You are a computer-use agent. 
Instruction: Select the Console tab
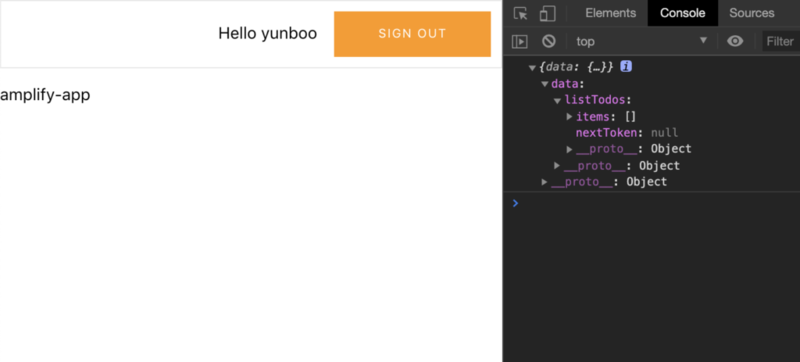pos(683,13)
